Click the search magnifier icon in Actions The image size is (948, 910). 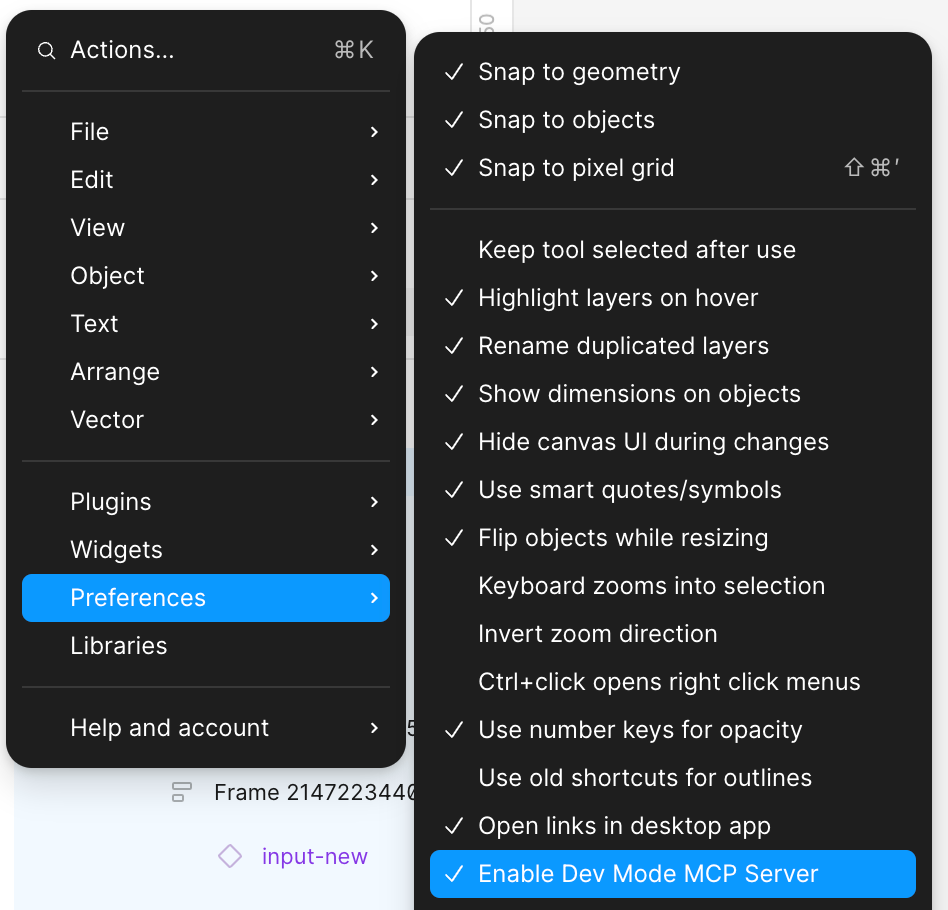pyautogui.click(x=46, y=50)
